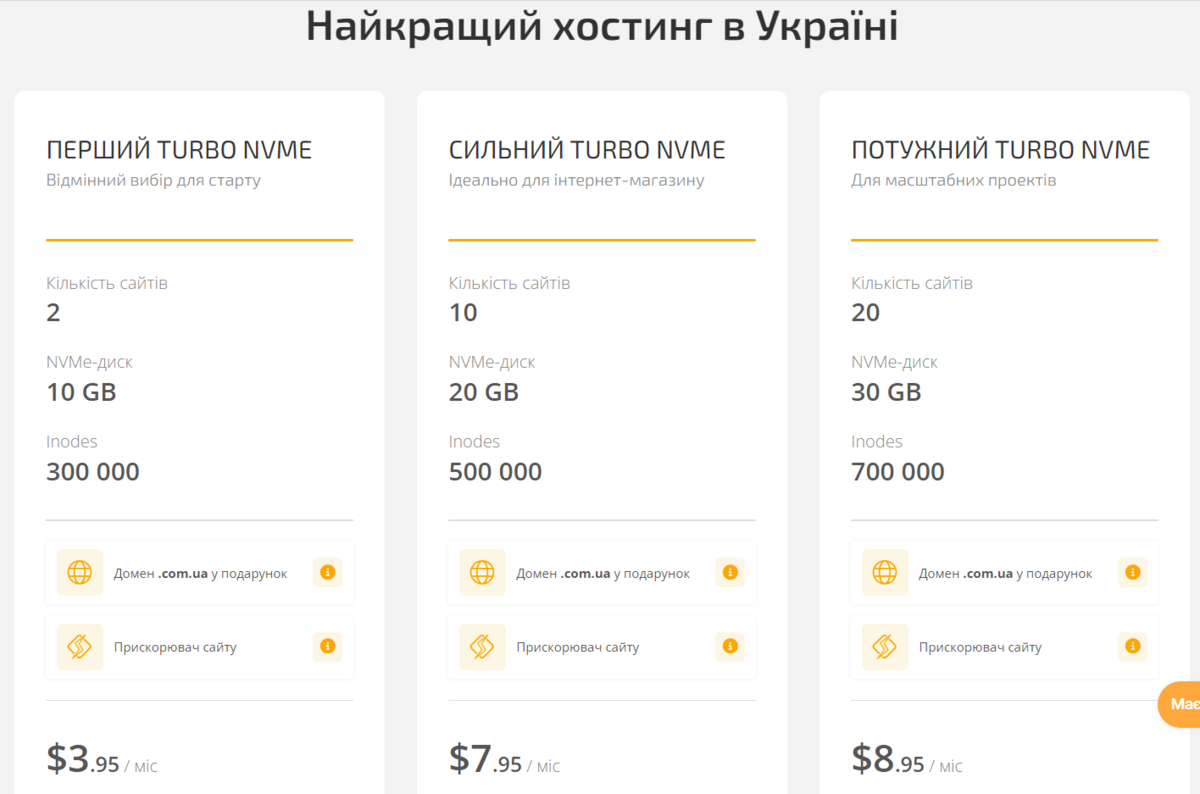Click globe icon in Сильний Turbo NVMe plan
Image resolution: width=1200 pixels, height=794 pixels.
482,573
